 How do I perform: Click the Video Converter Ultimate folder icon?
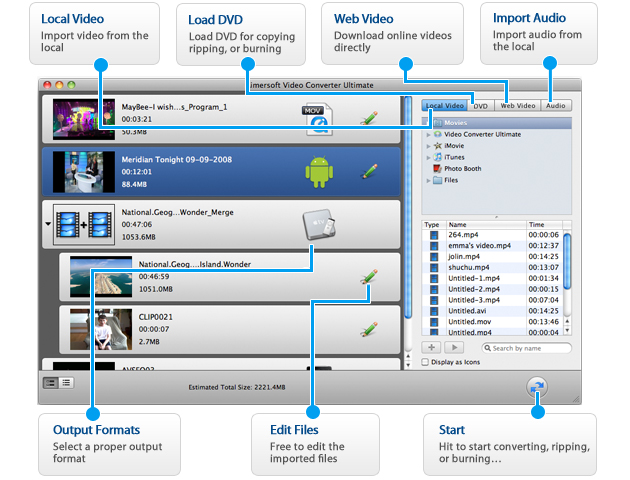pos(438,134)
